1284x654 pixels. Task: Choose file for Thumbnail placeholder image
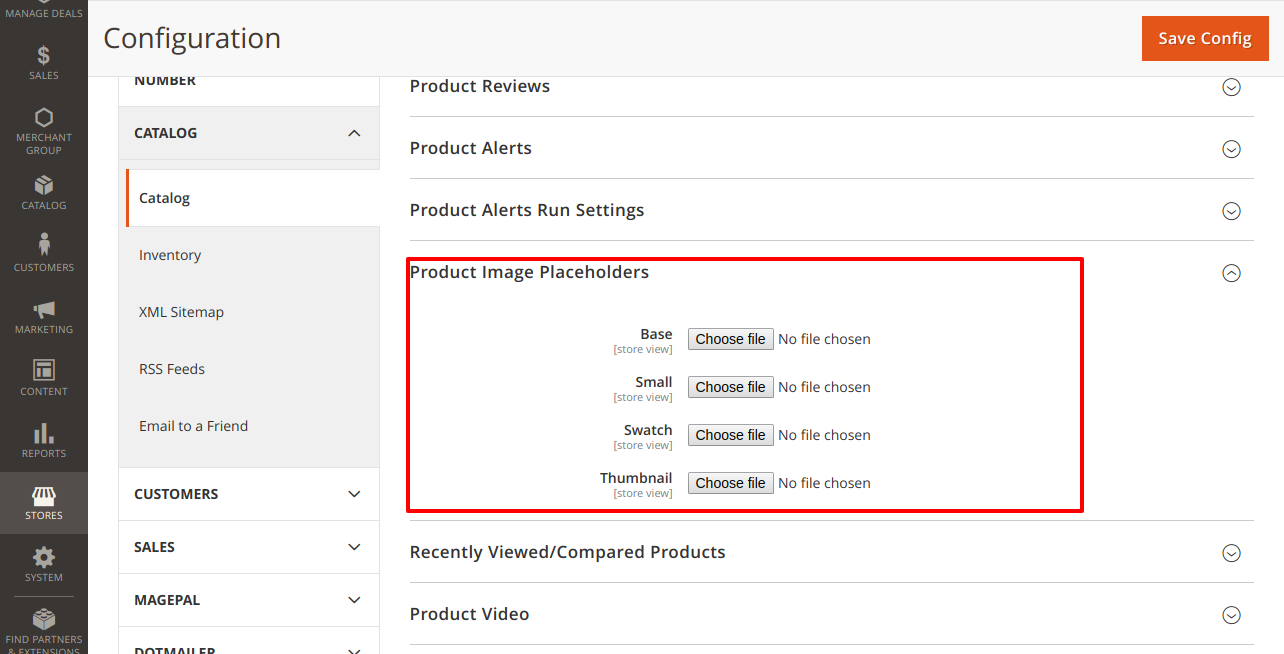tap(730, 483)
